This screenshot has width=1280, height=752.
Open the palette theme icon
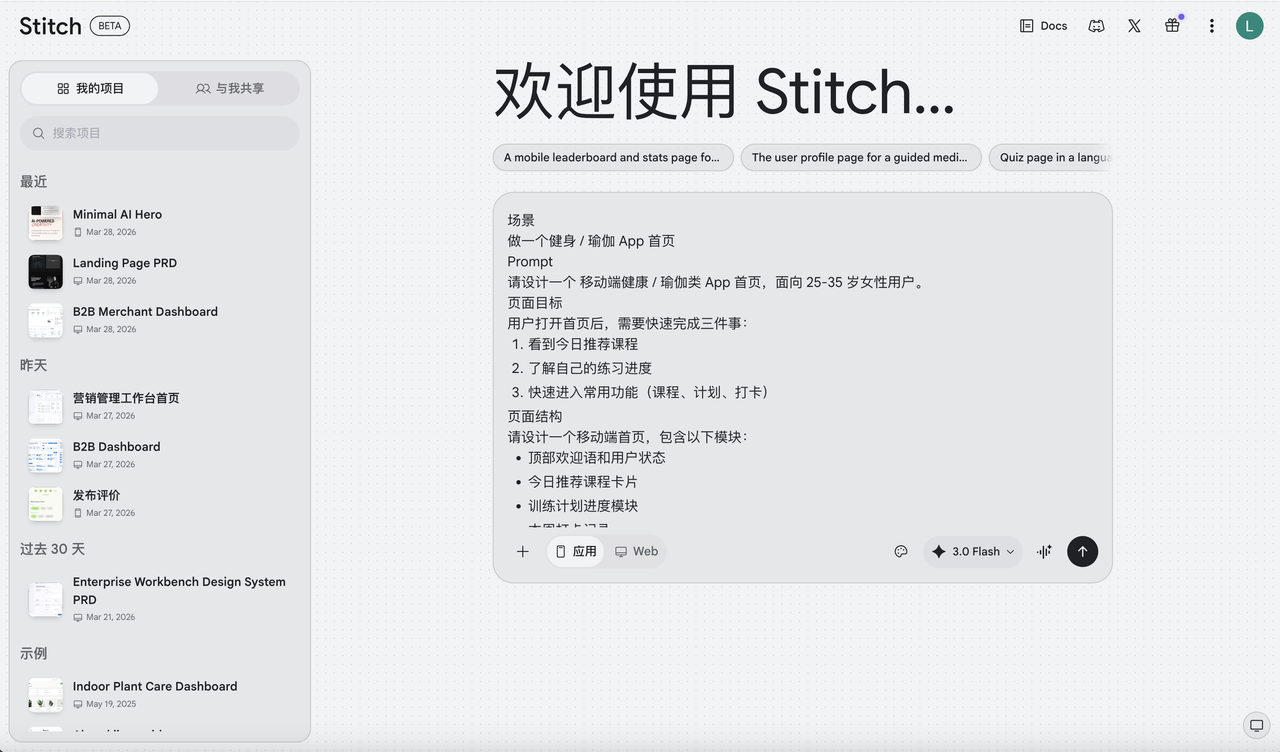click(901, 551)
